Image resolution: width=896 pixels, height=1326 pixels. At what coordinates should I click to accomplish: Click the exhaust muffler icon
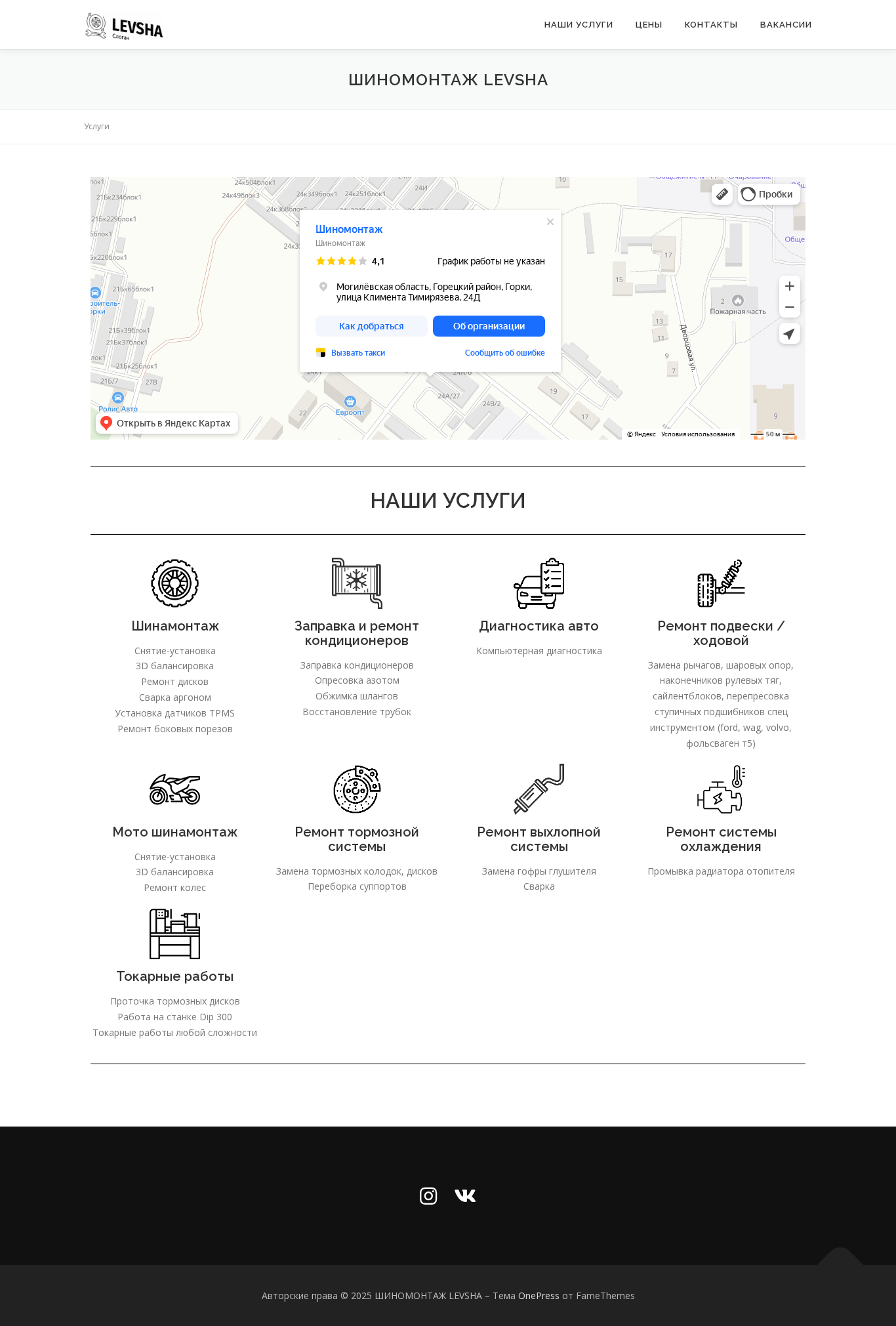(x=539, y=789)
